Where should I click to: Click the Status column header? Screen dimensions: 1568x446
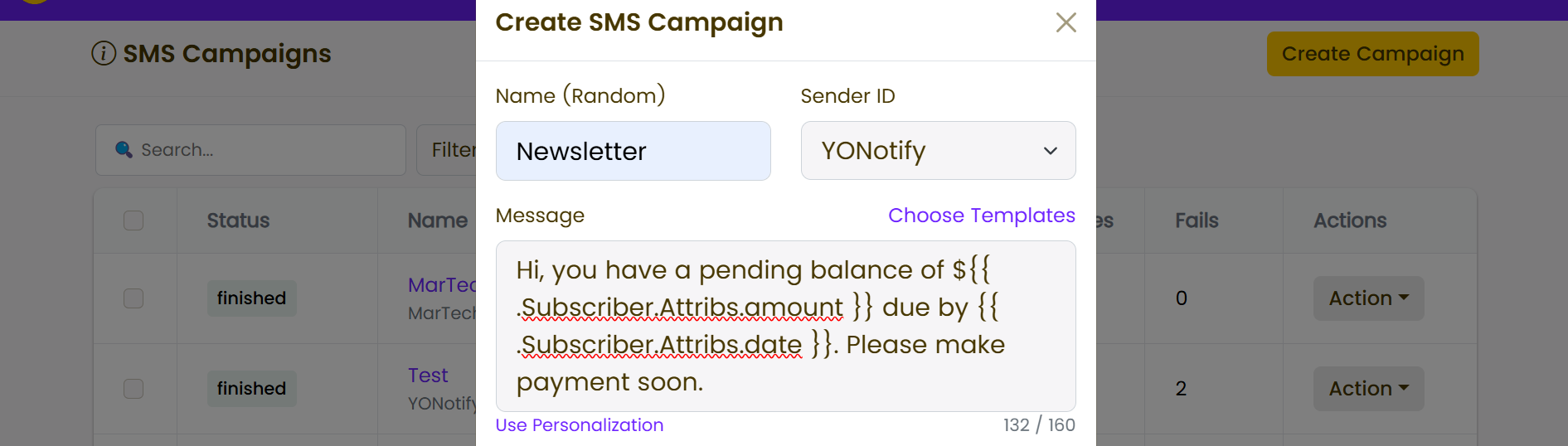(x=238, y=221)
